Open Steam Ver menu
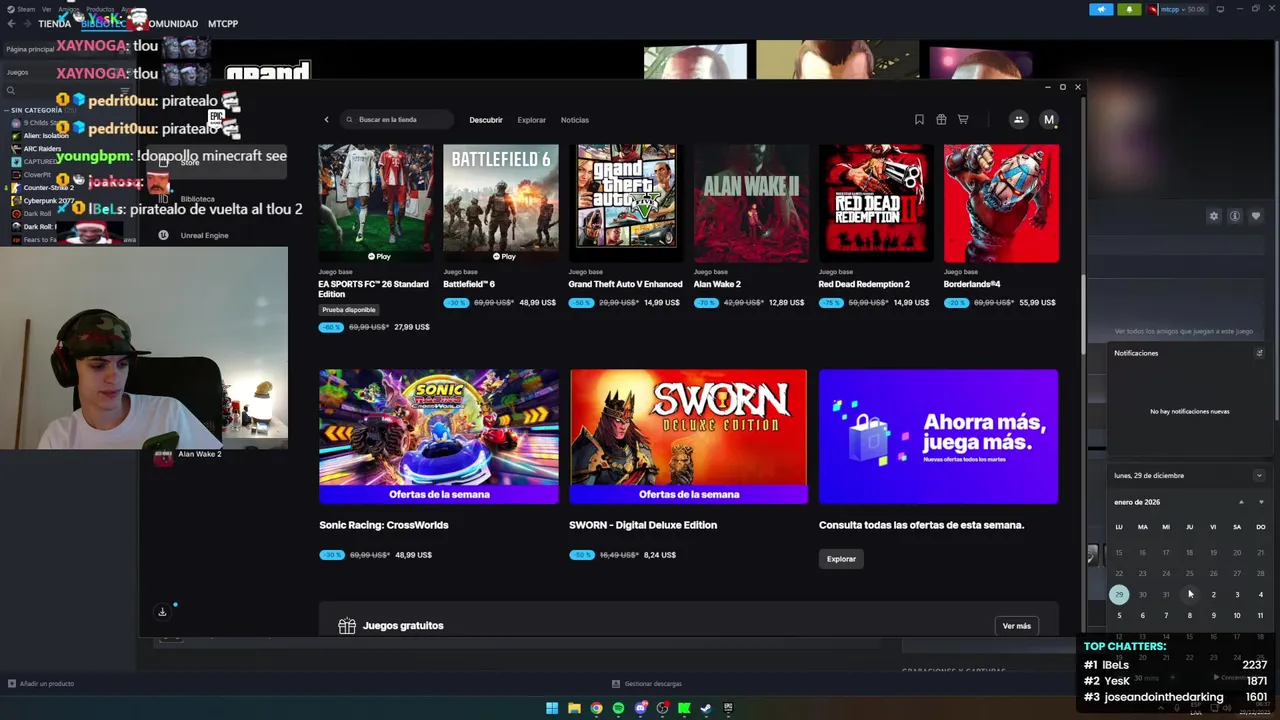This screenshot has width=1280, height=720. pos(47,9)
